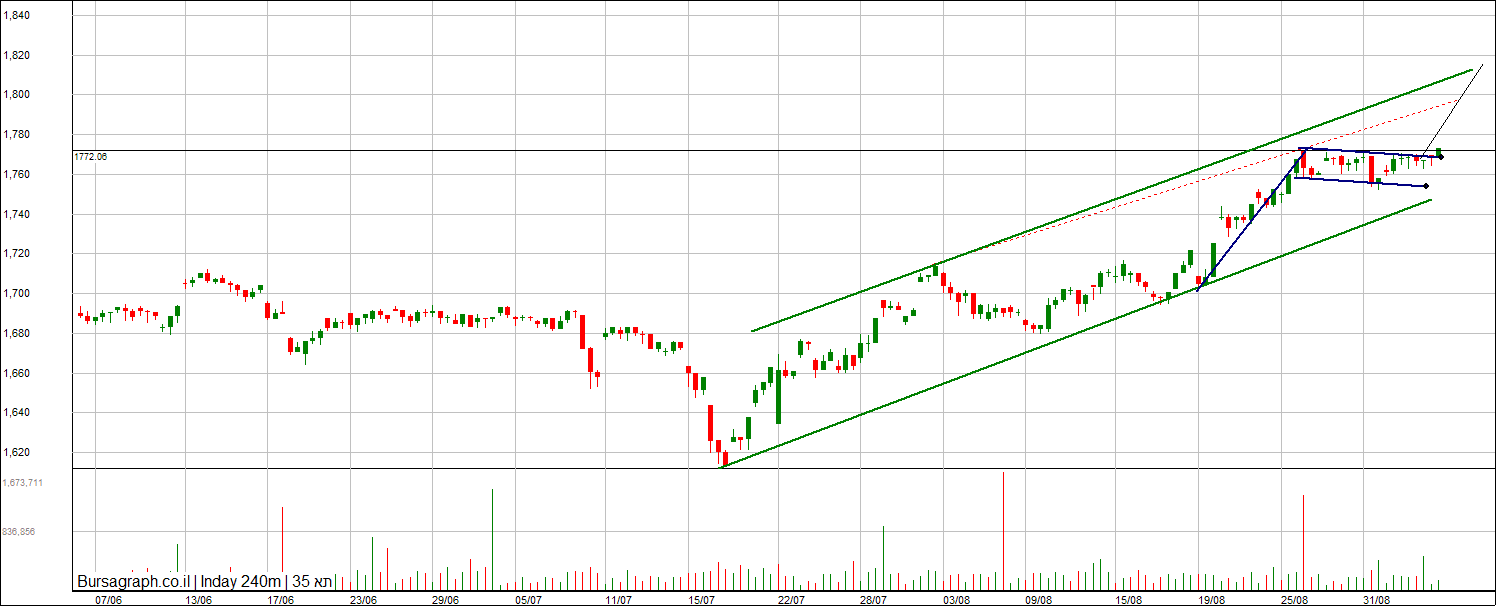
Task: Click the 1,620 price axis label
Action: click(x=15, y=453)
